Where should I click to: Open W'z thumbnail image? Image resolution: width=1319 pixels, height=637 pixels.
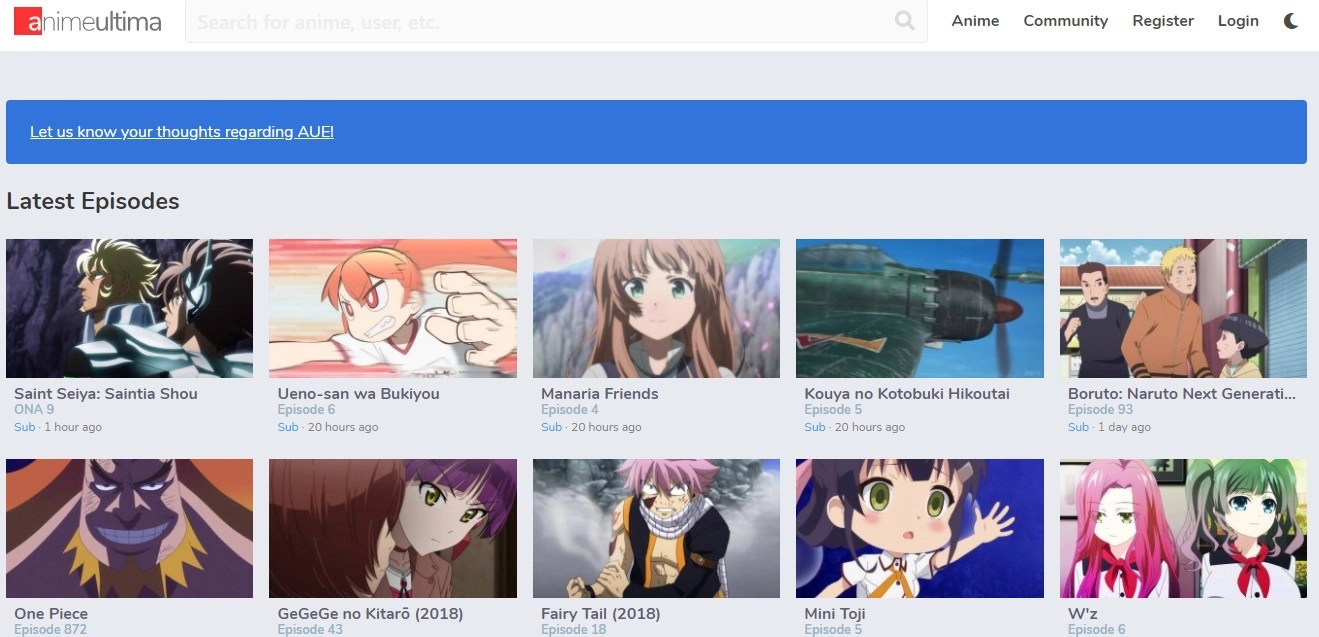pos(1183,528)
